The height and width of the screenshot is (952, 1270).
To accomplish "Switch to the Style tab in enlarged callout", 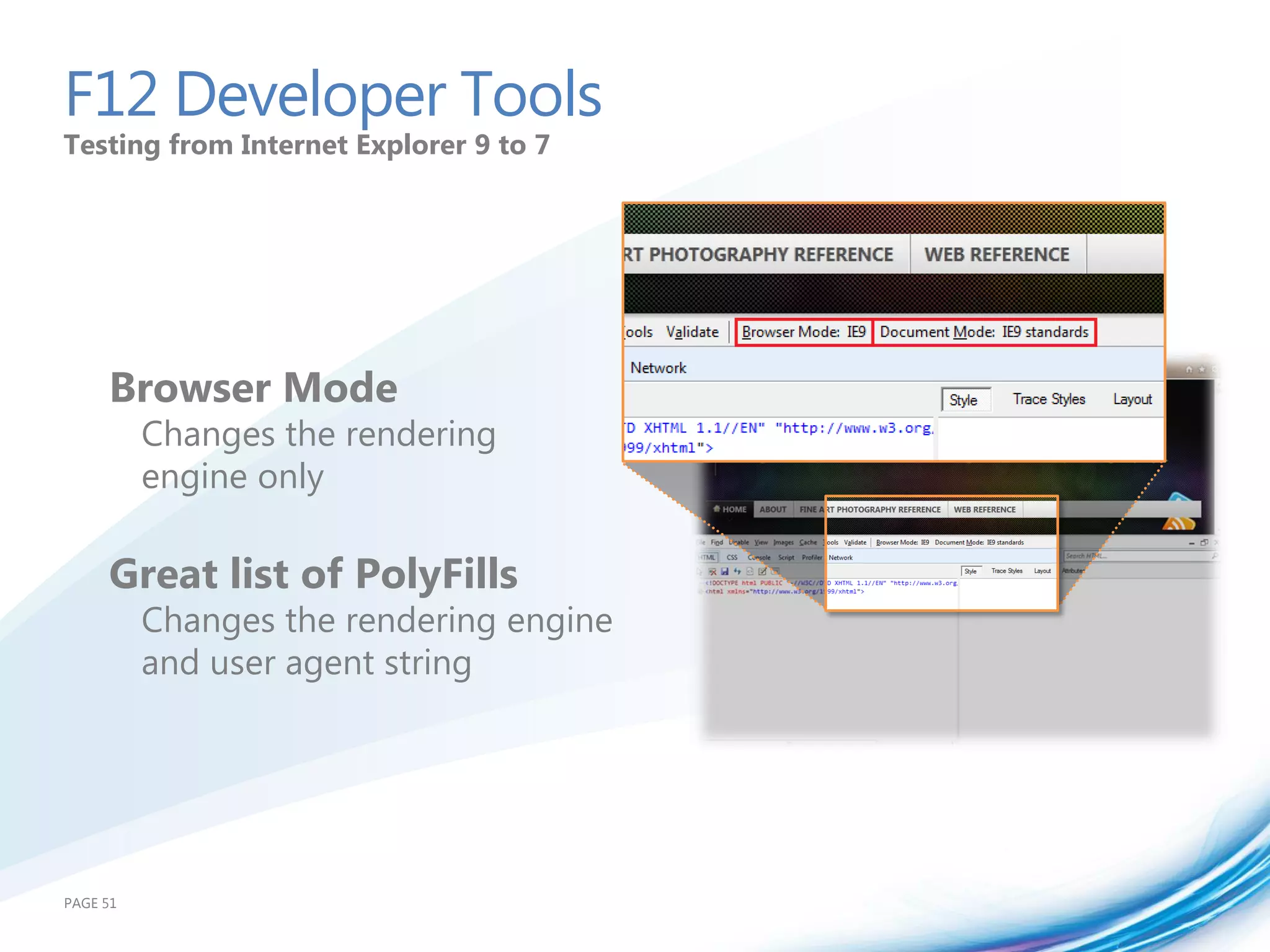I will [x=963, y=400].
